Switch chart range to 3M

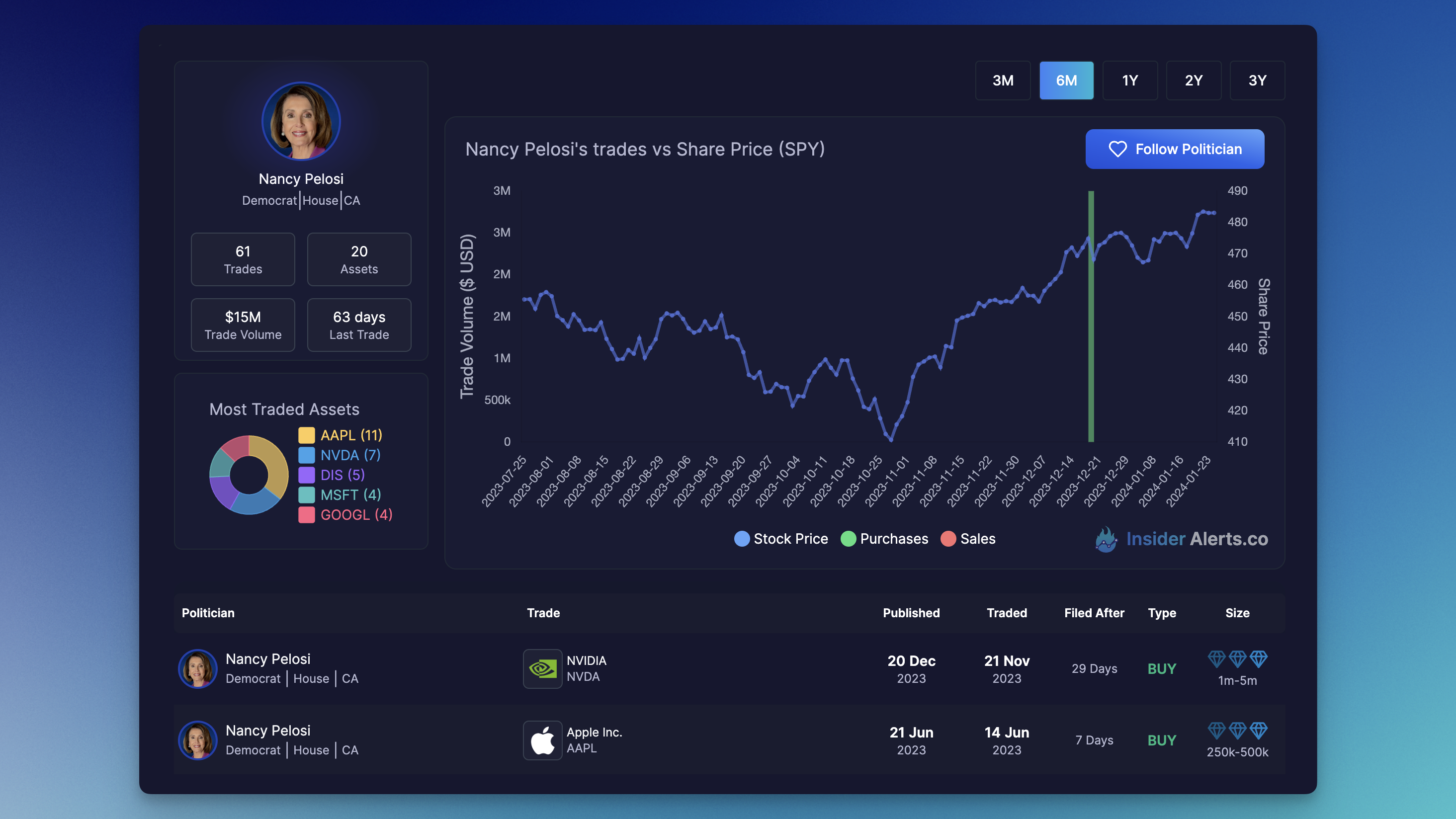tap(1003, 81)
